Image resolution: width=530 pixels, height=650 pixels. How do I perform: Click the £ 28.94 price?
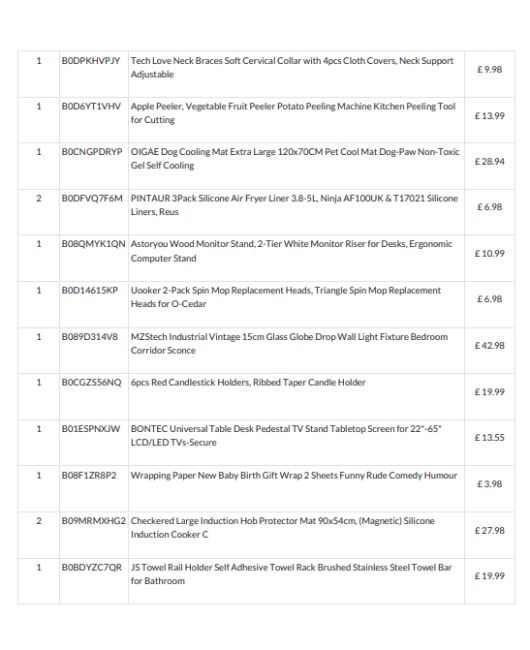point(489,162)
